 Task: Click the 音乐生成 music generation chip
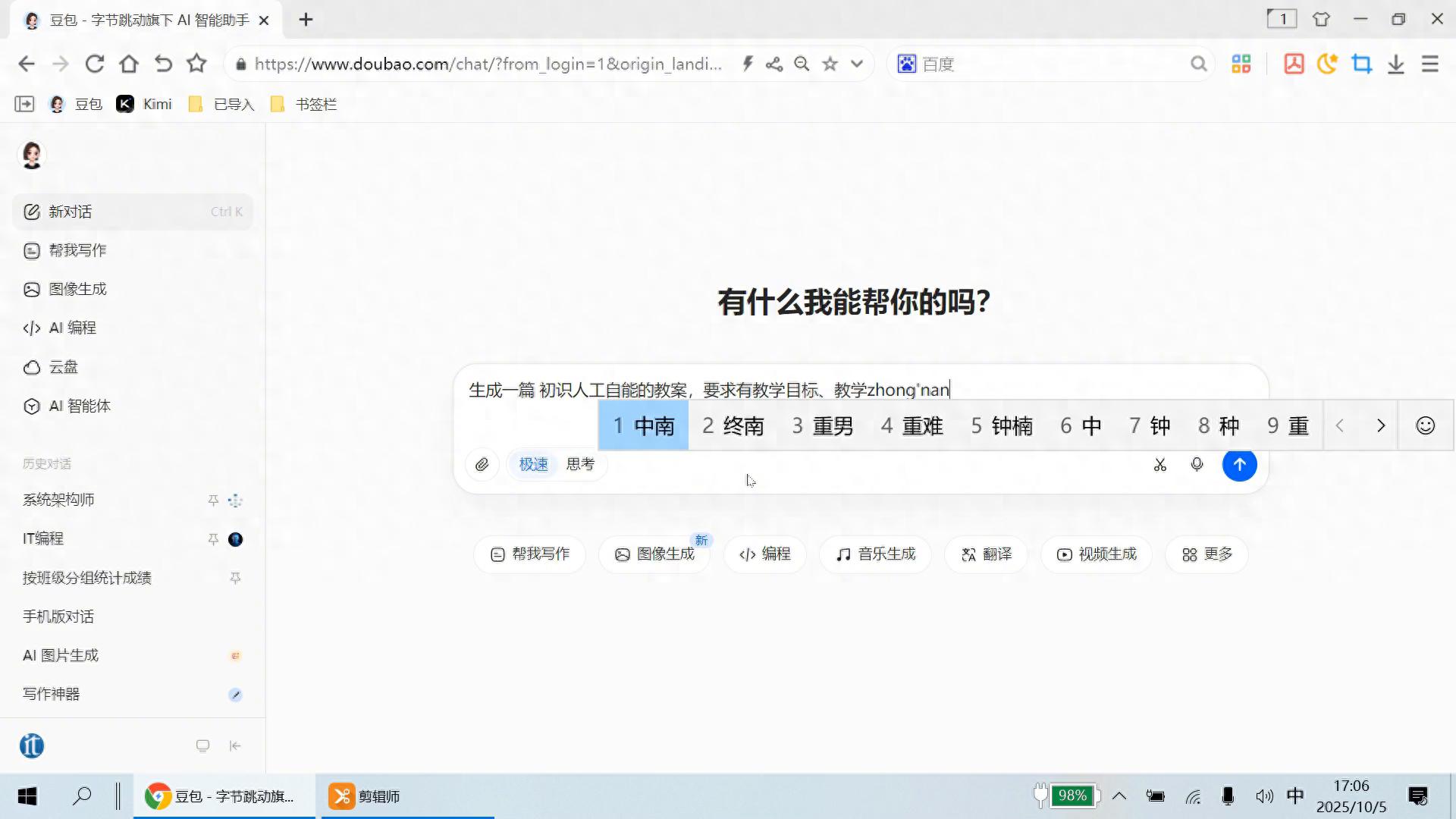coord(875,554)
